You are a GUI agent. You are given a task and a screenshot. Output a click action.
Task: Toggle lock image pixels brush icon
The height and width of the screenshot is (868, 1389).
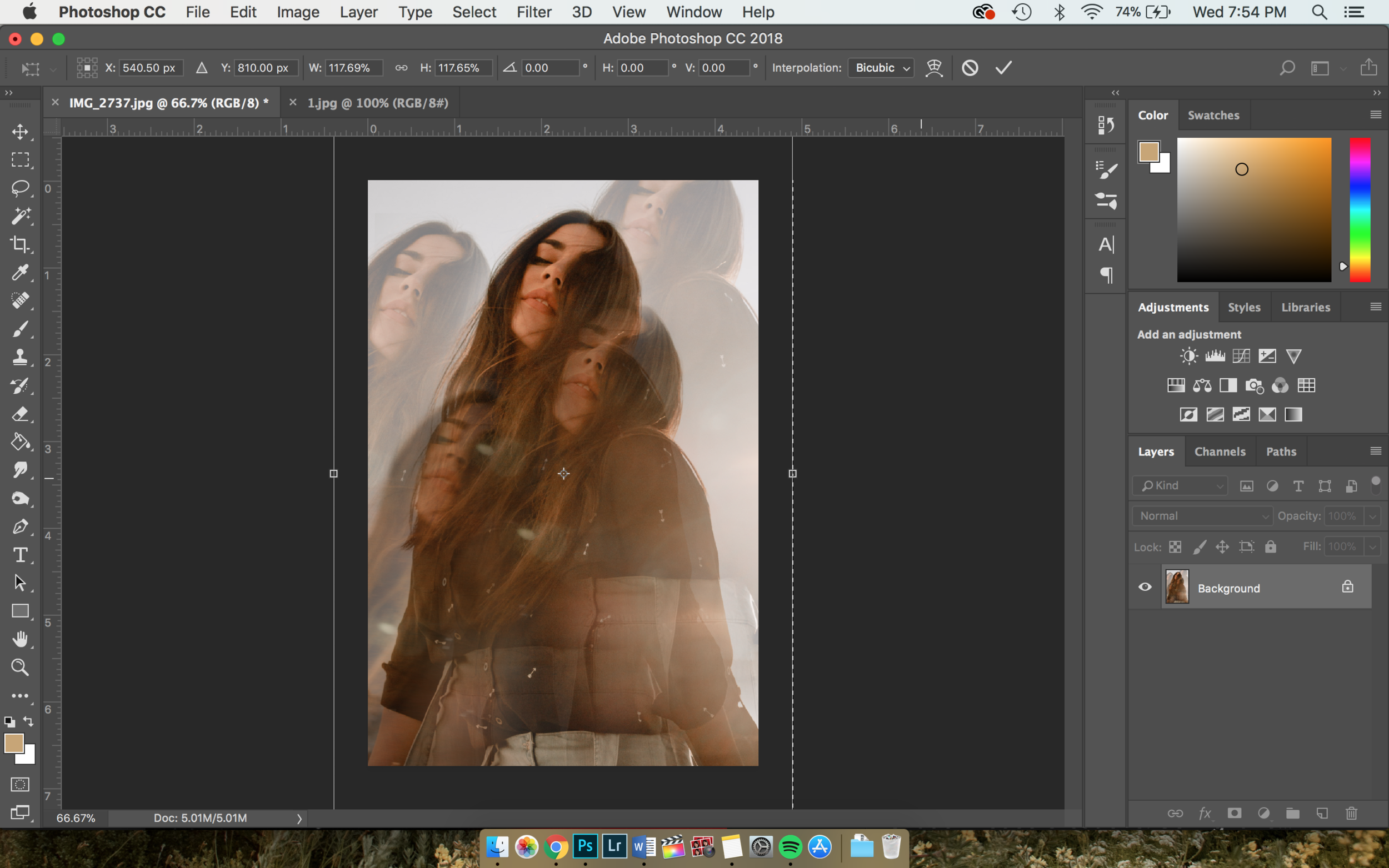pos(1200,546)
